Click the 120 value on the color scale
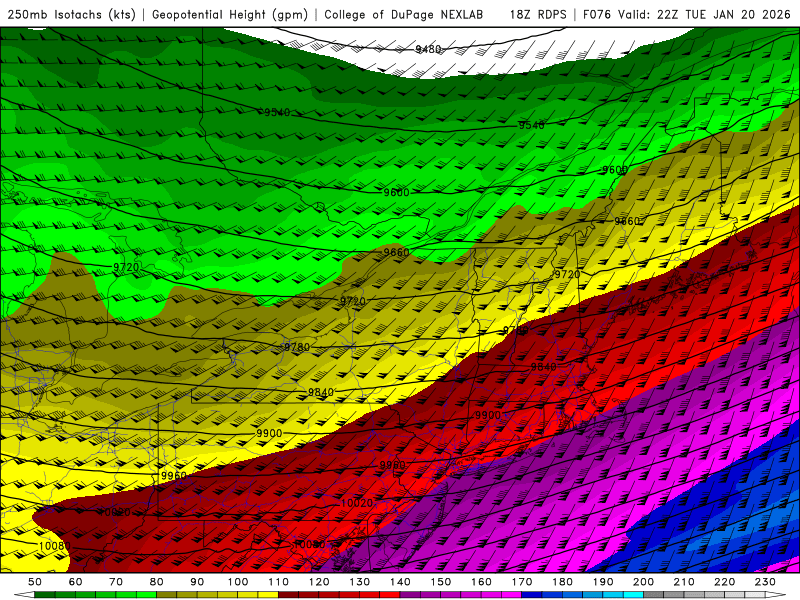The image size is (800, 600). tap(319, 582)
